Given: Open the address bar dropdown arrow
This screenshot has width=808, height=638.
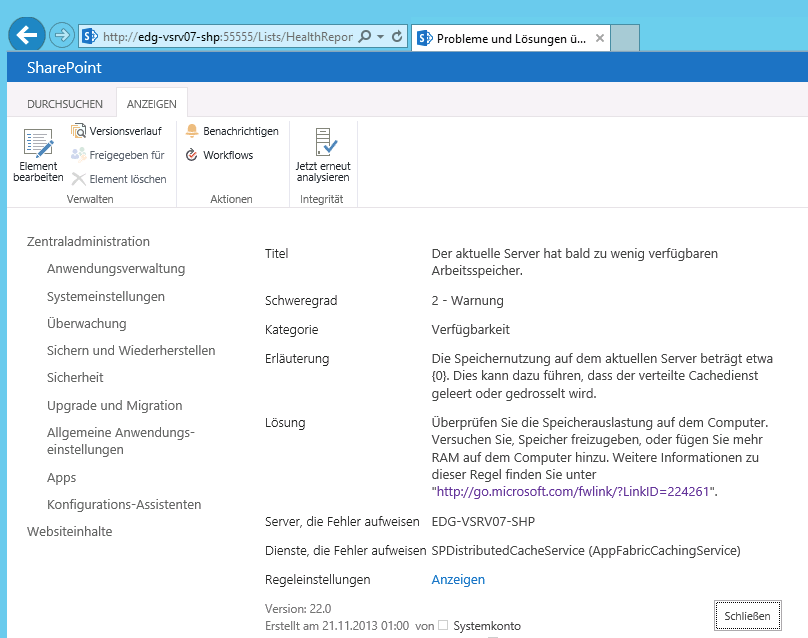Looking at the screenshot, I should tap(380, 37).
